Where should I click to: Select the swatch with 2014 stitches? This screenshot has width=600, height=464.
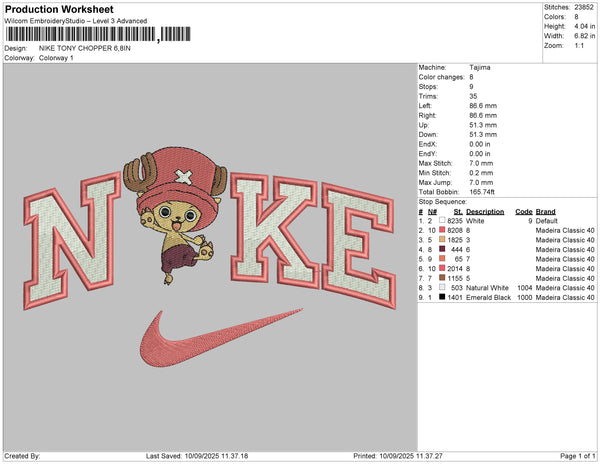click(442, 268)
